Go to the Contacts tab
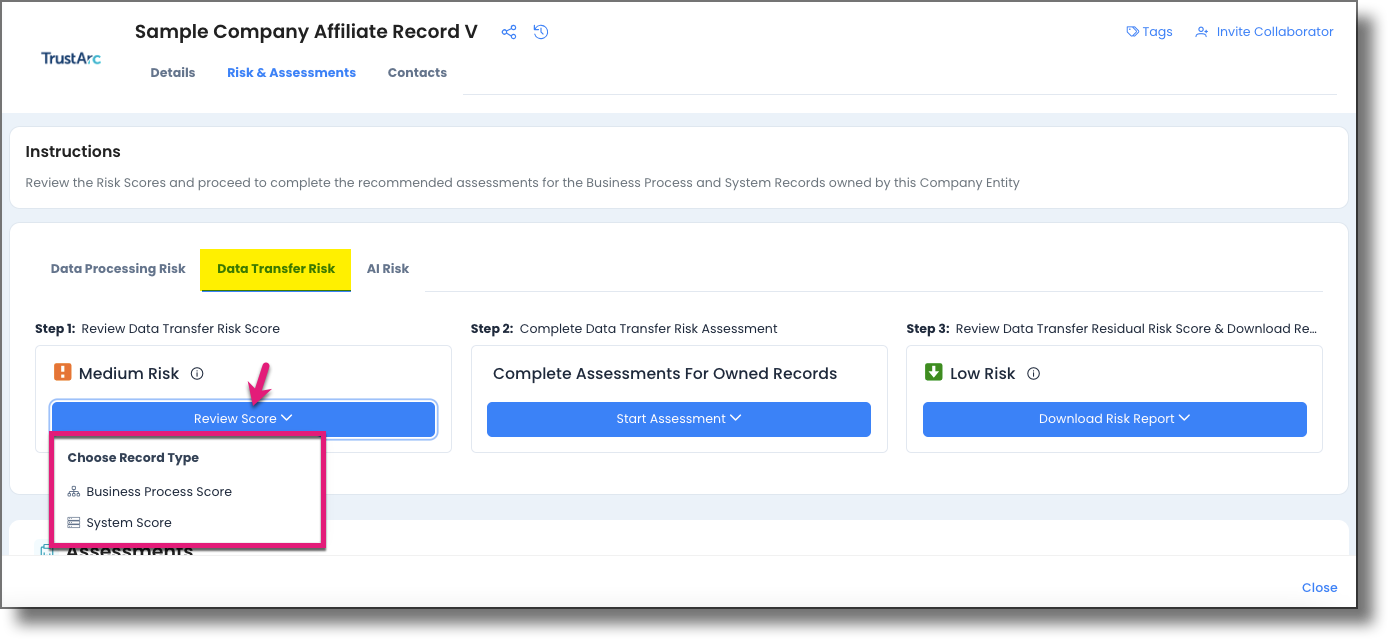This screenshot has width=1389, height=640. tap(417, 73)
